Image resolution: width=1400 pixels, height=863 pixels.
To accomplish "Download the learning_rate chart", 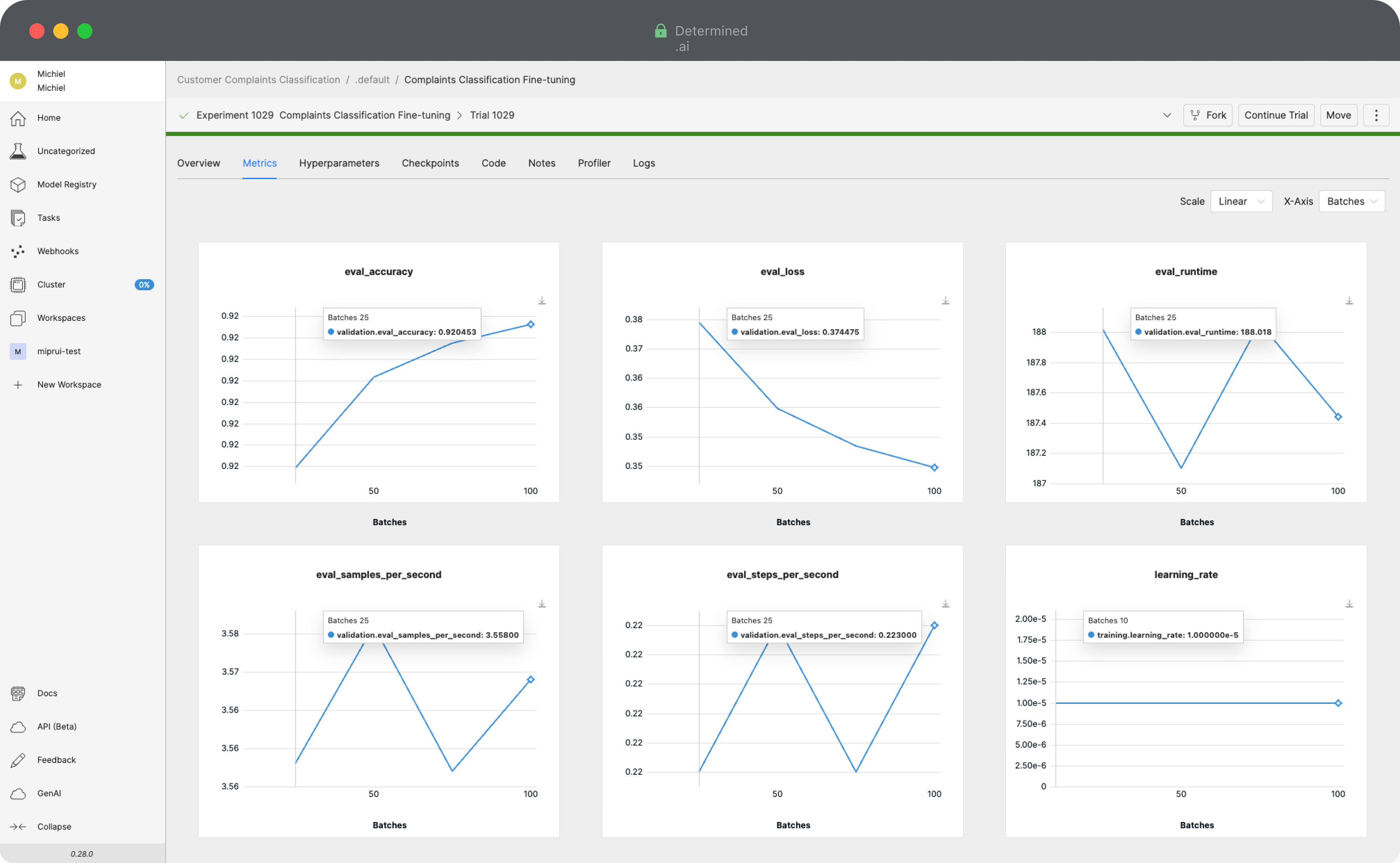I will click(1349, 604).
